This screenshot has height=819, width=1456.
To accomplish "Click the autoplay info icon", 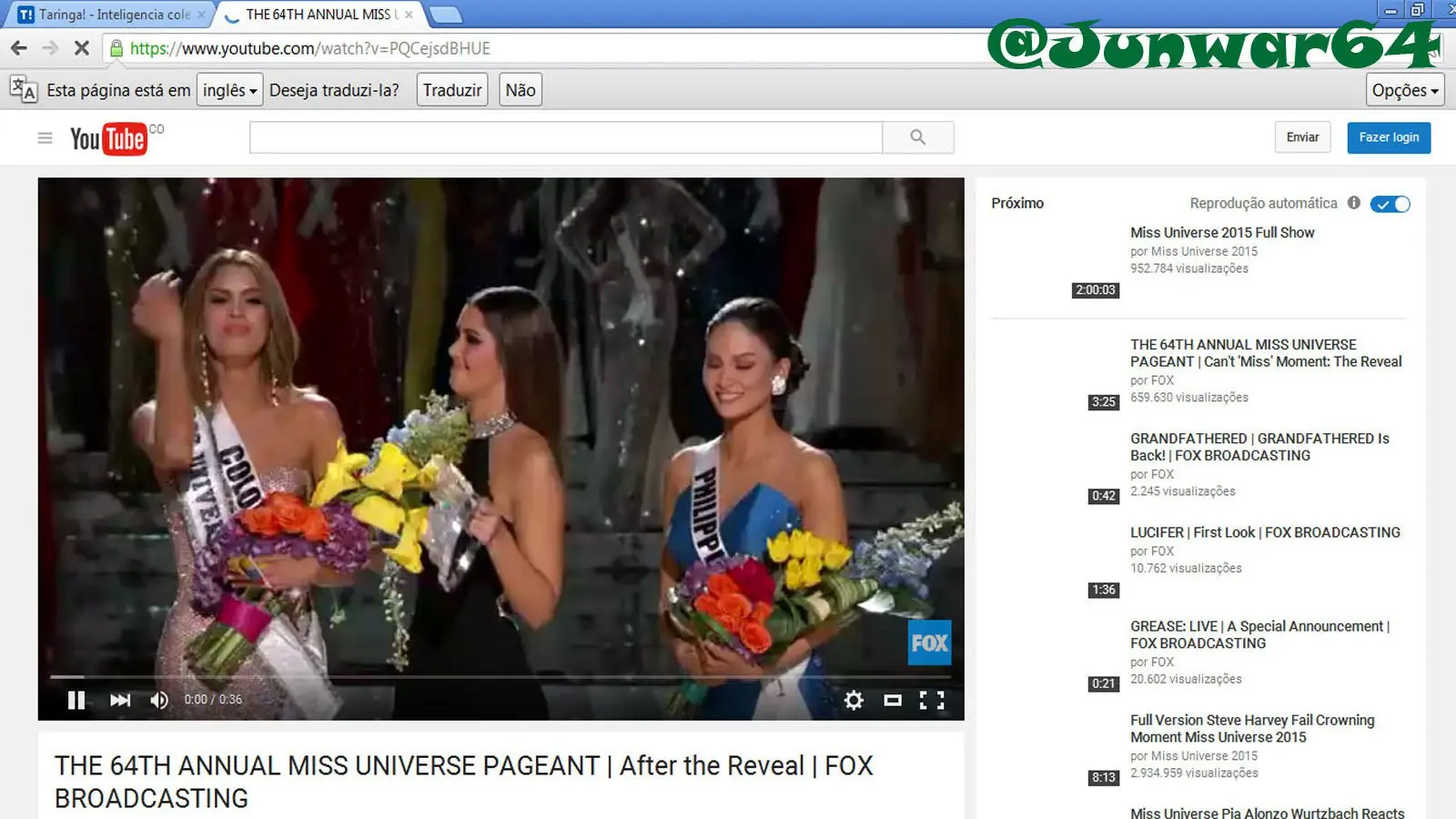I will point(1354,203).
